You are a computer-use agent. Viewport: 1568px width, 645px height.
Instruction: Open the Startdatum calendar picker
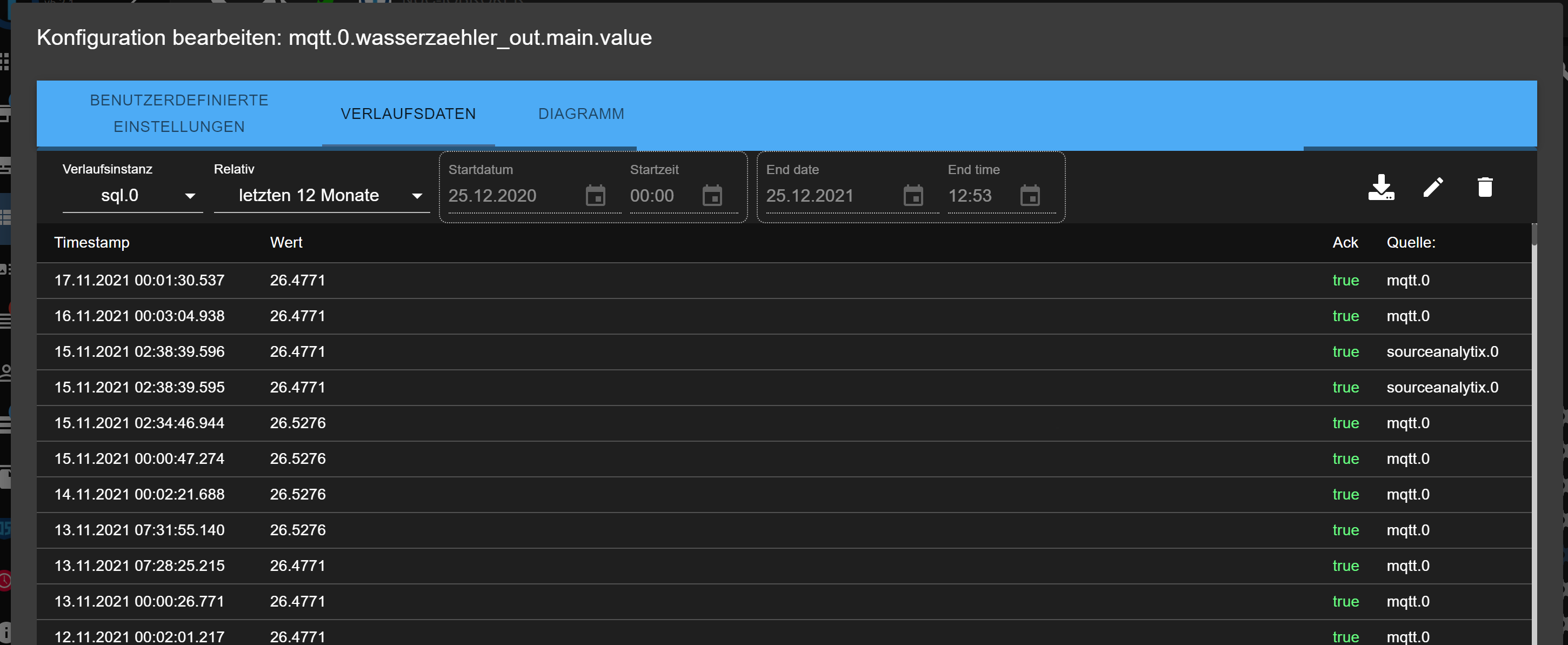(595, 196)
